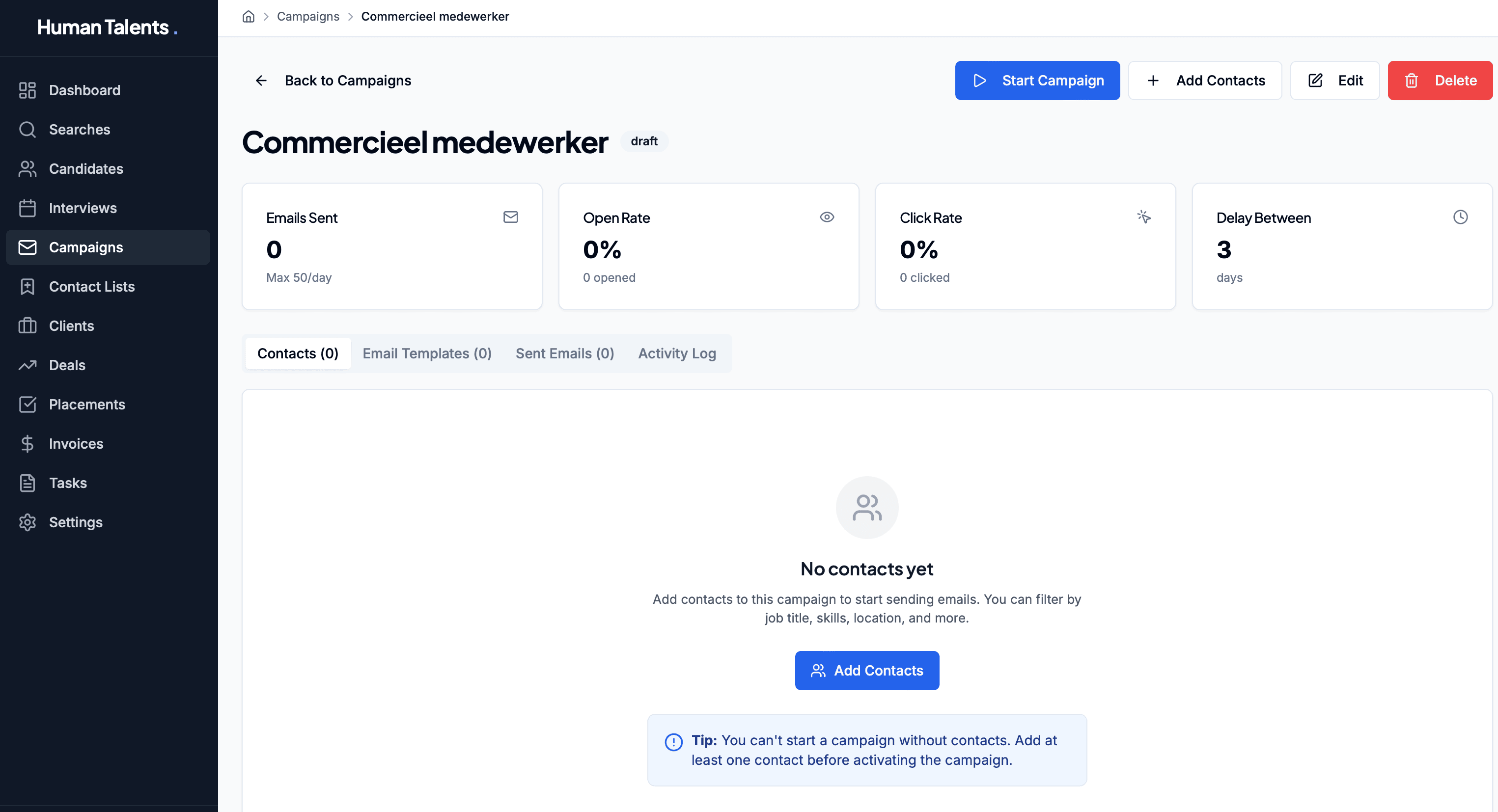Open the Invoices dollar icon
The width and height of the screenshot is (1498, 812).
[x=28, y=443]
